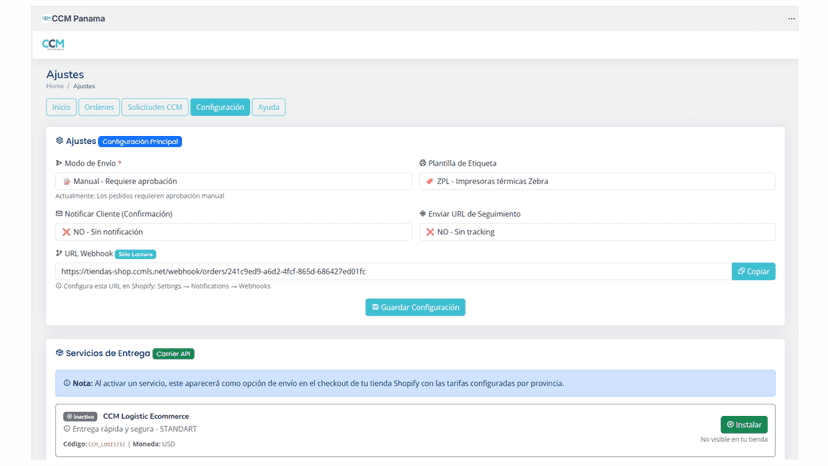
Task: Copy the webhook URL with Copiar
Action: click(753, 271)
